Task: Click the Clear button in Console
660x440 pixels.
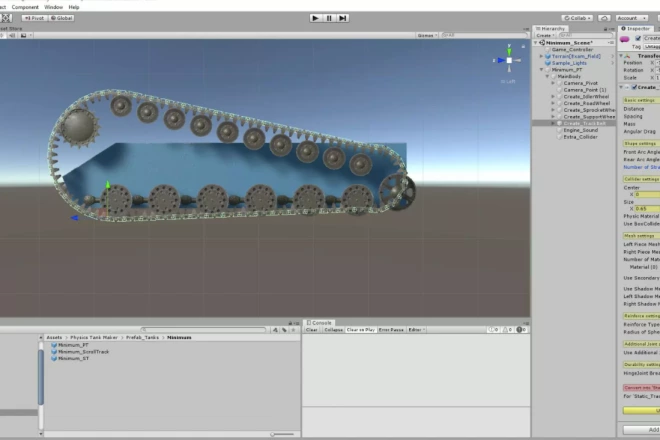Action: tap(311, 330)
